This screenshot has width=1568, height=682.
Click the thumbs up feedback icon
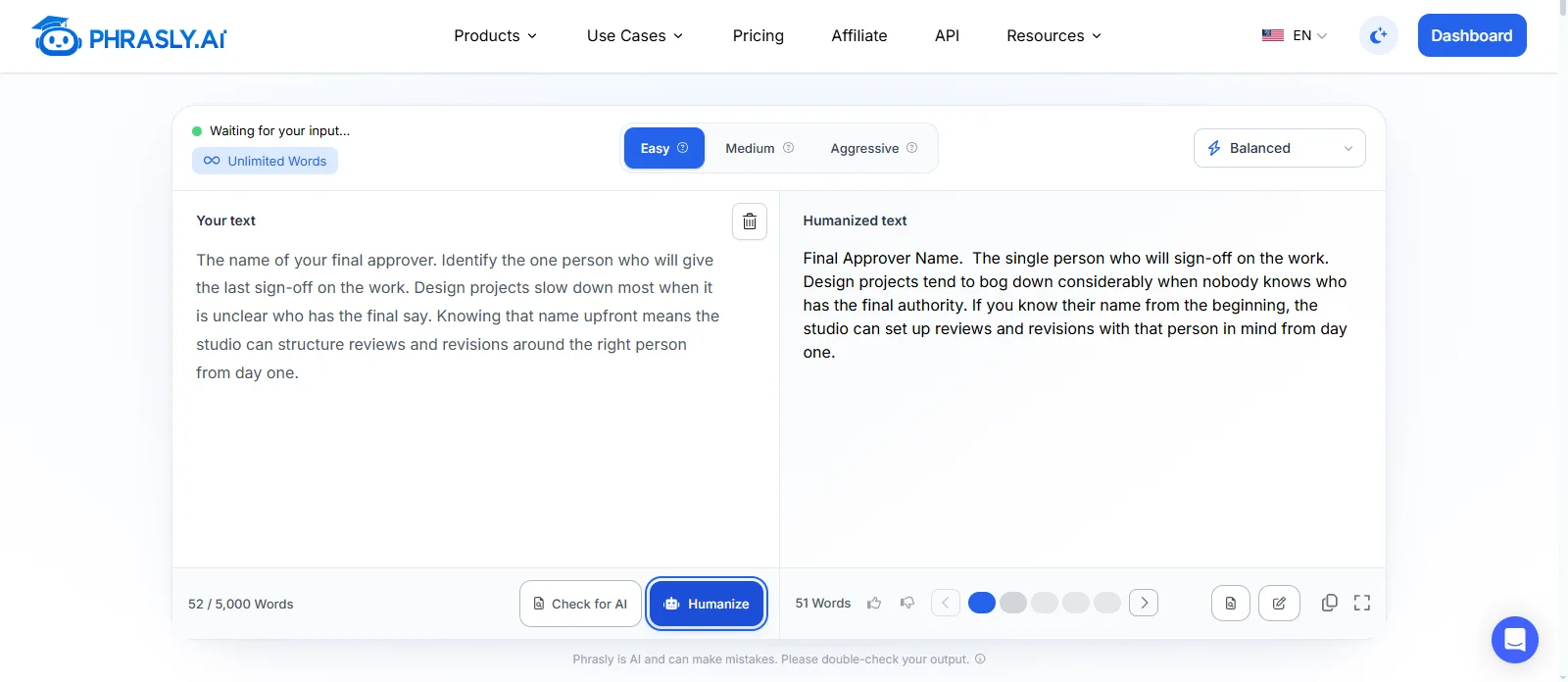874,603
